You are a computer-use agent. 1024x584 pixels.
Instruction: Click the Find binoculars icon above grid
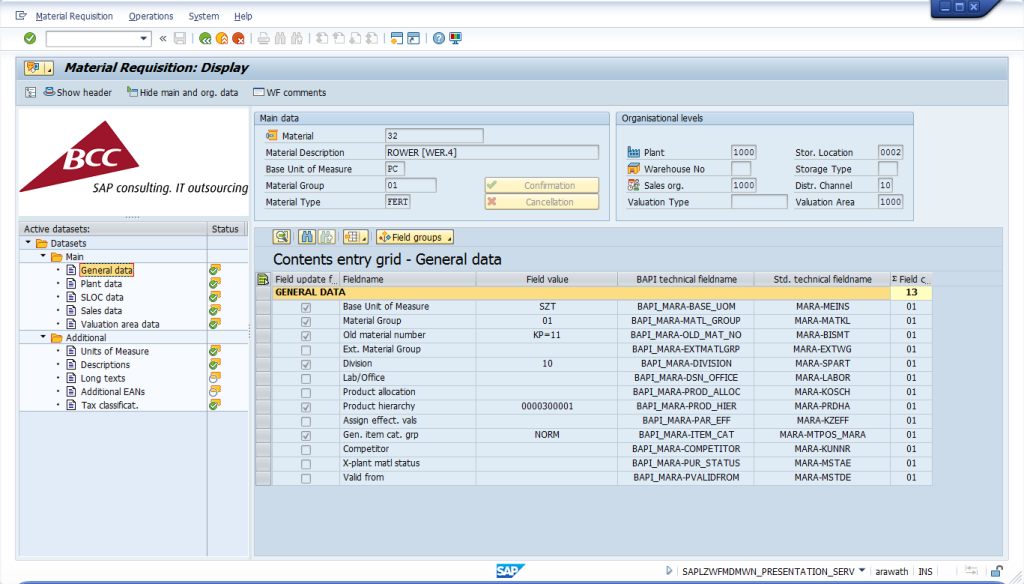[x=307, y=237]
